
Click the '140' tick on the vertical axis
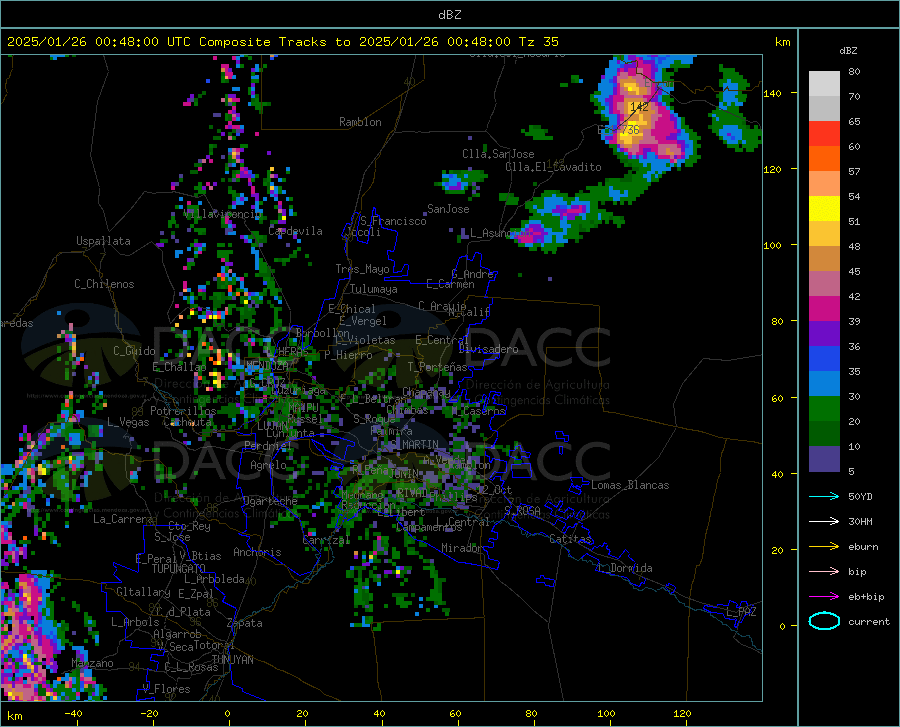click(772, 93)
